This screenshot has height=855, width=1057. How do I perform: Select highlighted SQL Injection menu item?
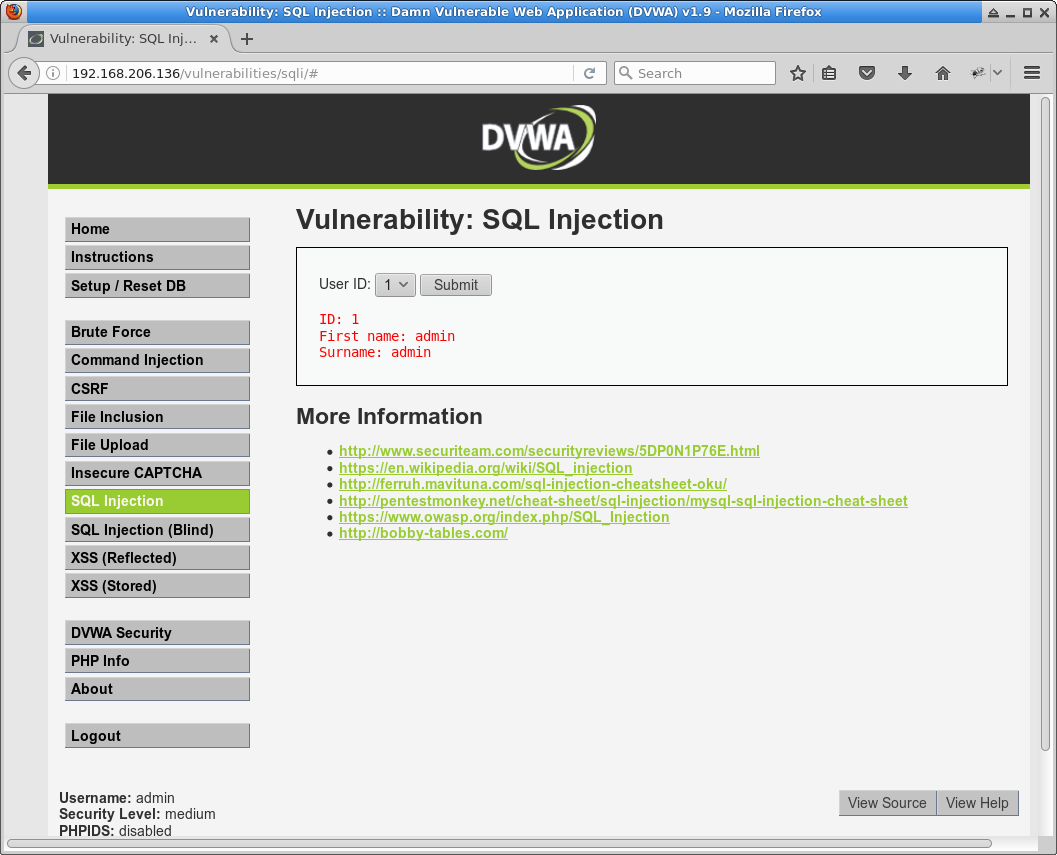pos(157,502)
